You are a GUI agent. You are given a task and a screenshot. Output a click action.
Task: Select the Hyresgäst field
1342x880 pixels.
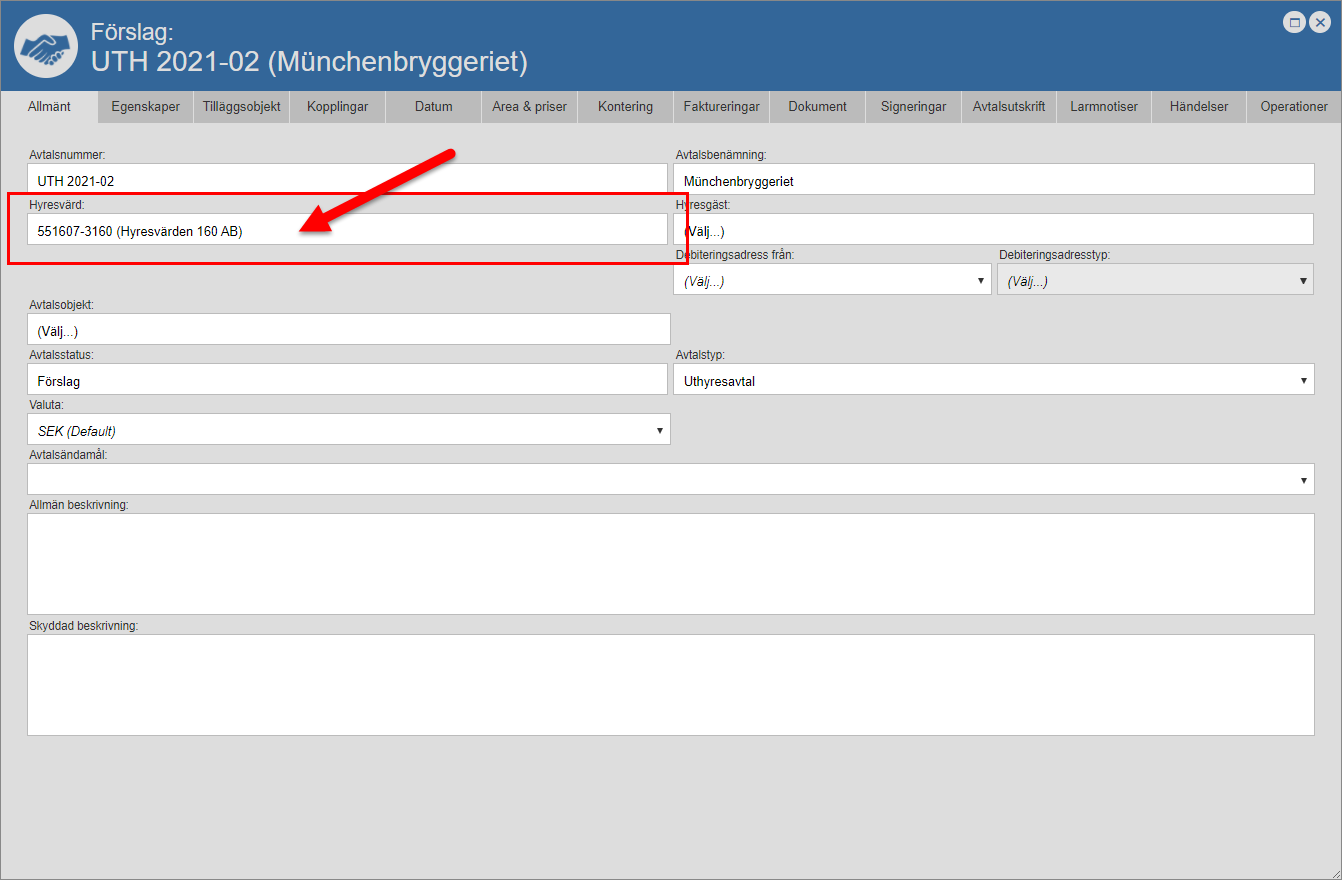pyautogui.click(x=993, y=231)
